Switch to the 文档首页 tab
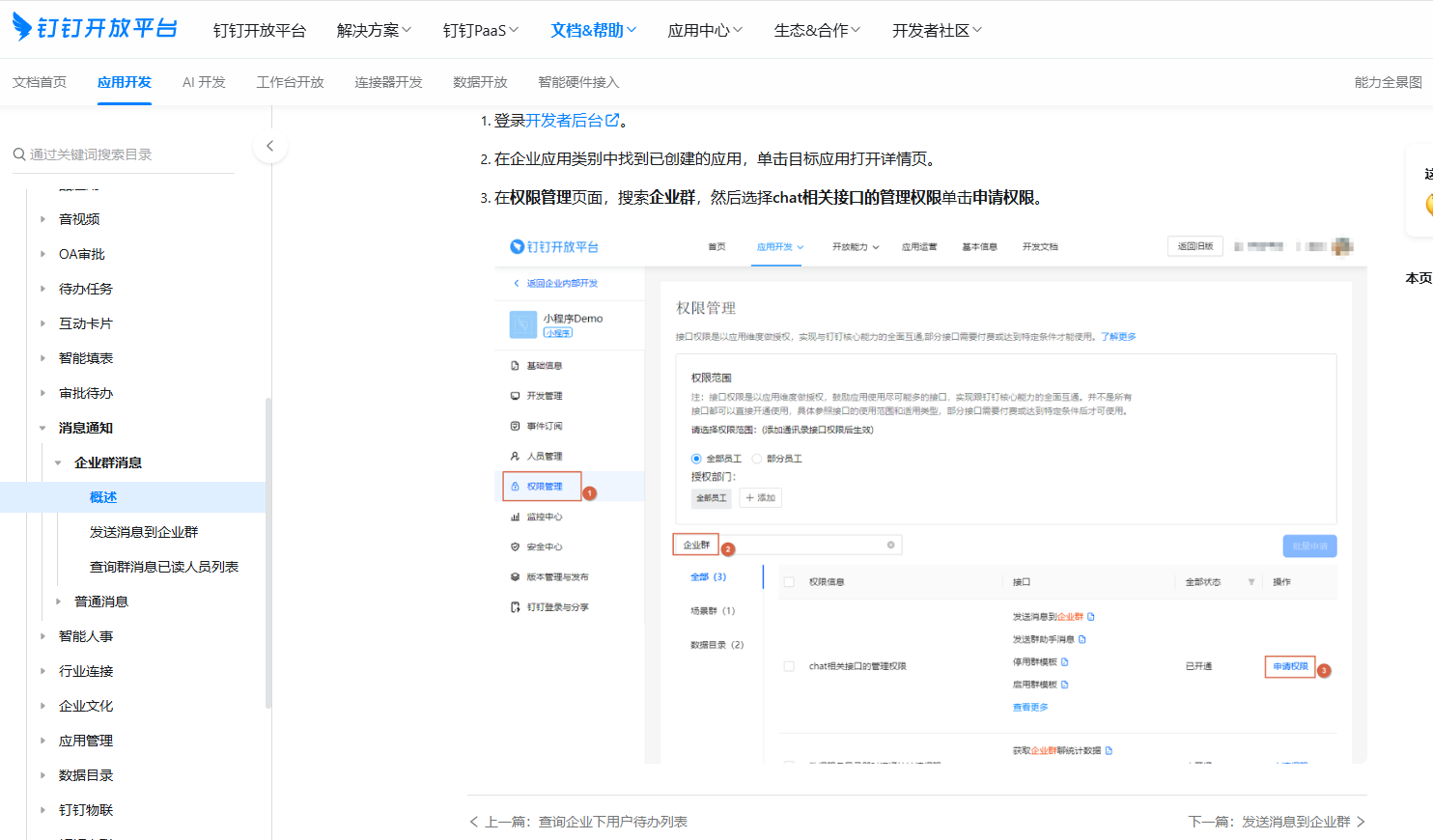1433x840 pixels. (40, 82)
